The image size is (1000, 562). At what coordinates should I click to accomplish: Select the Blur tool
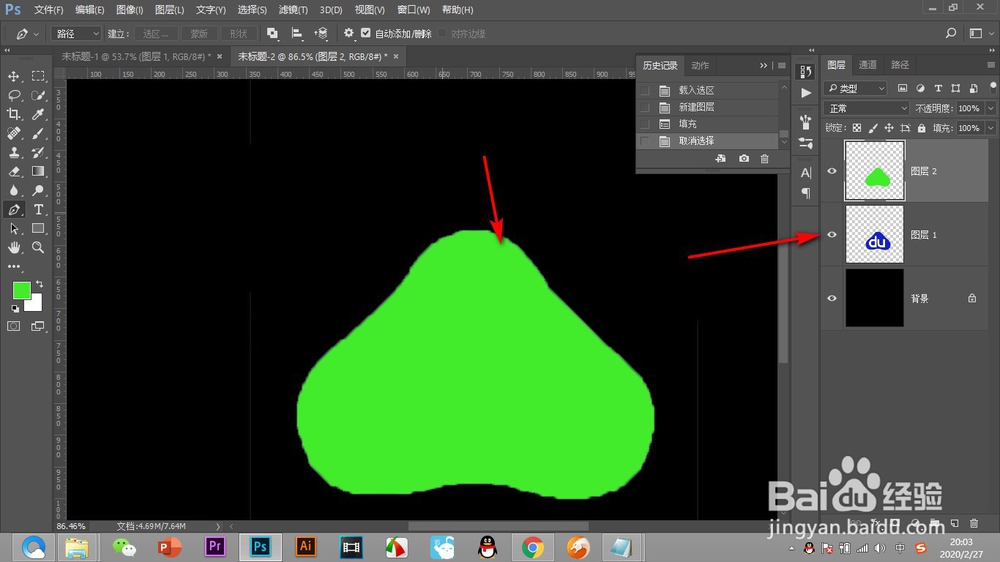(x=13, y=191)
